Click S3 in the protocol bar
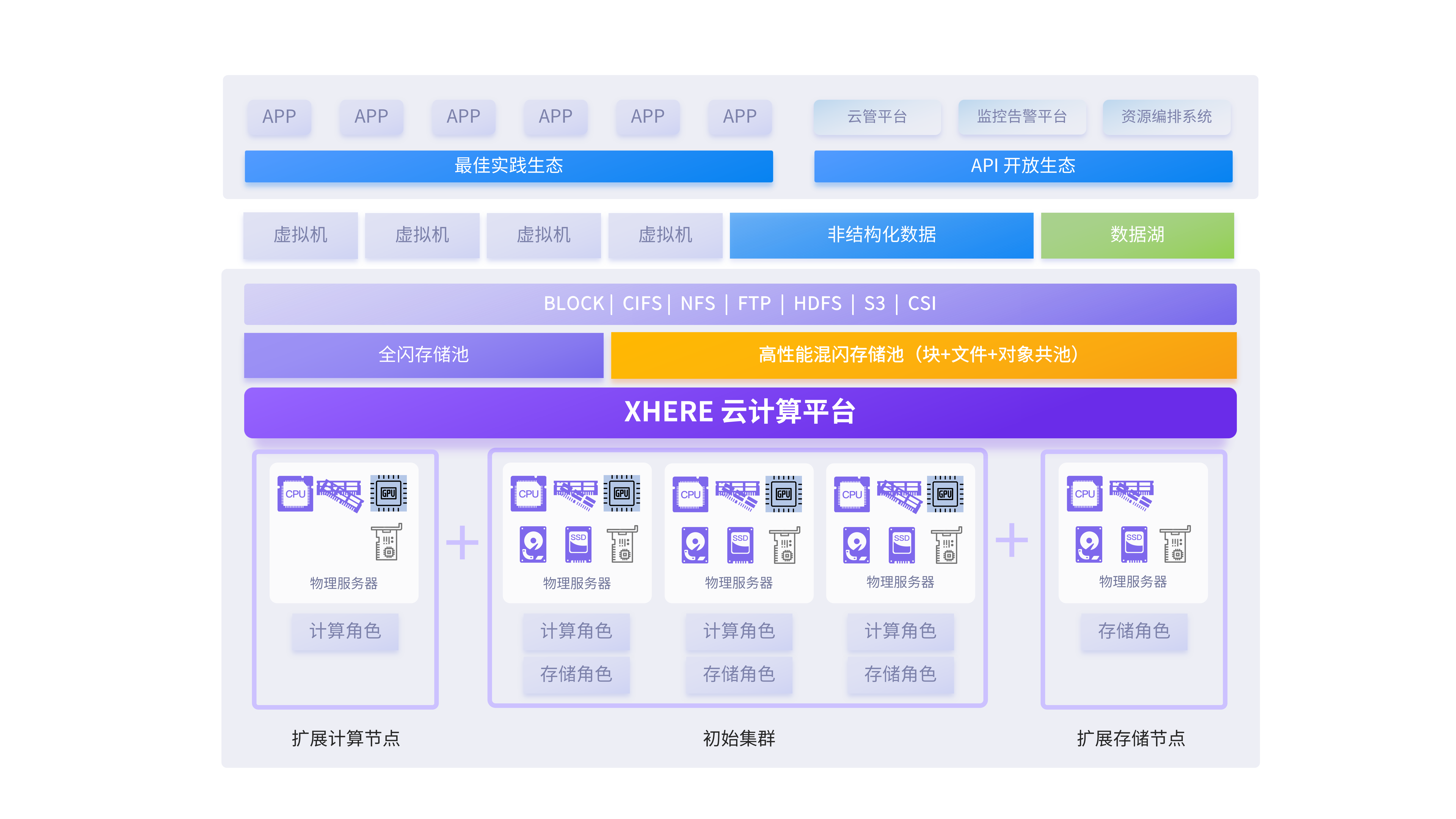 (874, 304)
